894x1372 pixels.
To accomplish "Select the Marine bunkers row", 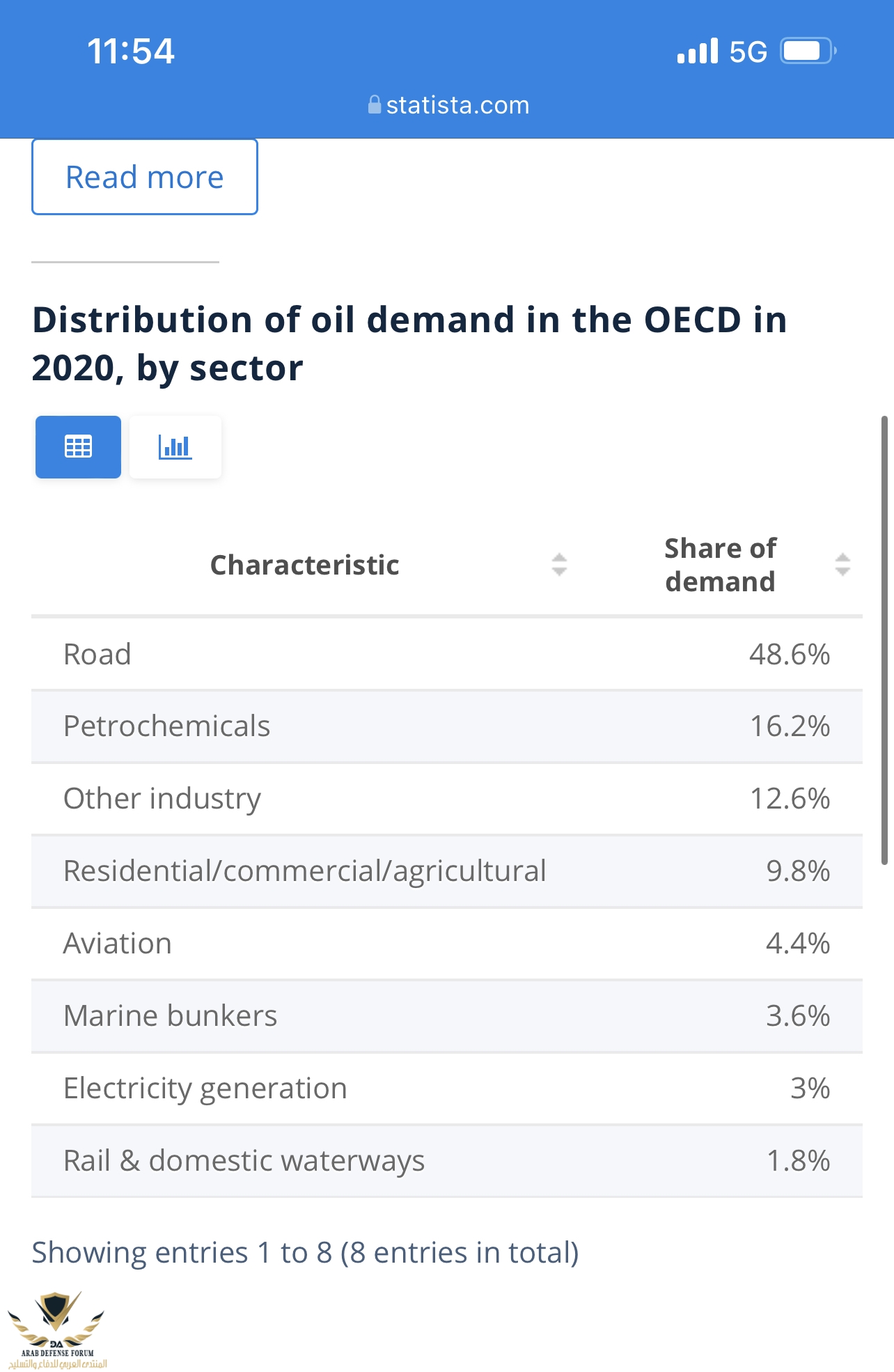I will point(446,1016).
